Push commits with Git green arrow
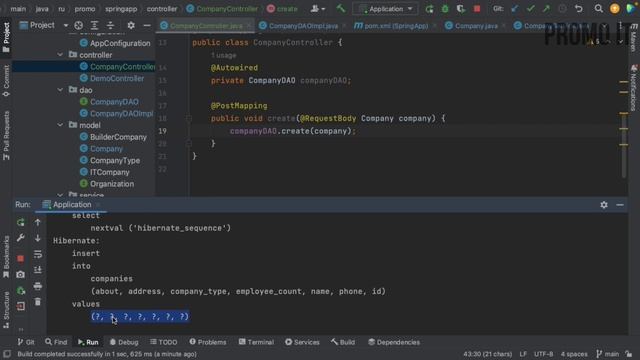640x360 pixels. click(x=546, y=9)
